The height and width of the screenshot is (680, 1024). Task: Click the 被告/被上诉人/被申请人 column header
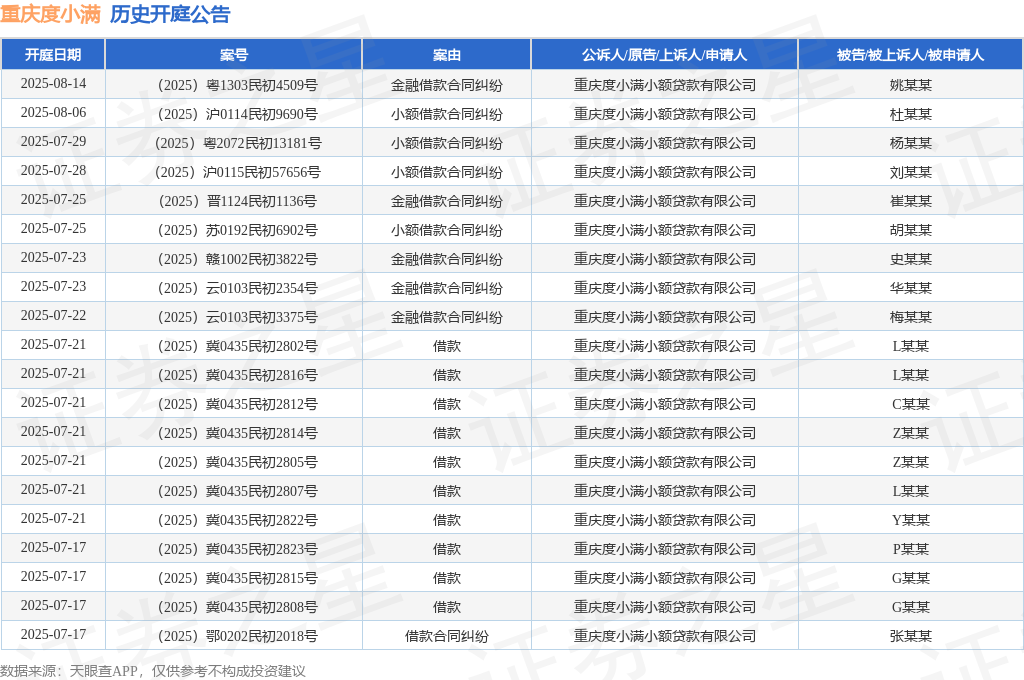click(910, 55)
